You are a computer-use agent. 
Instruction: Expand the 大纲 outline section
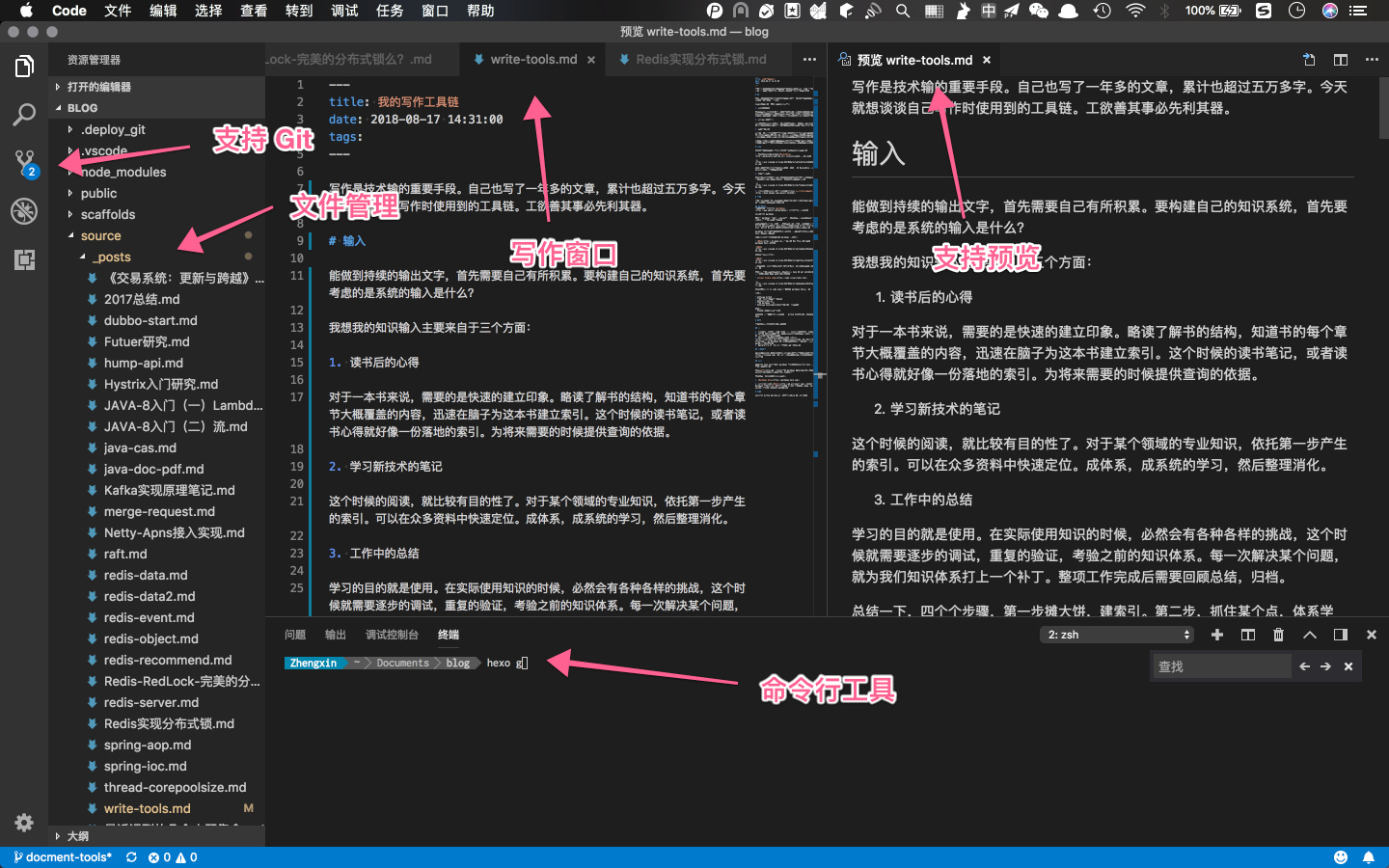point(77,836)
